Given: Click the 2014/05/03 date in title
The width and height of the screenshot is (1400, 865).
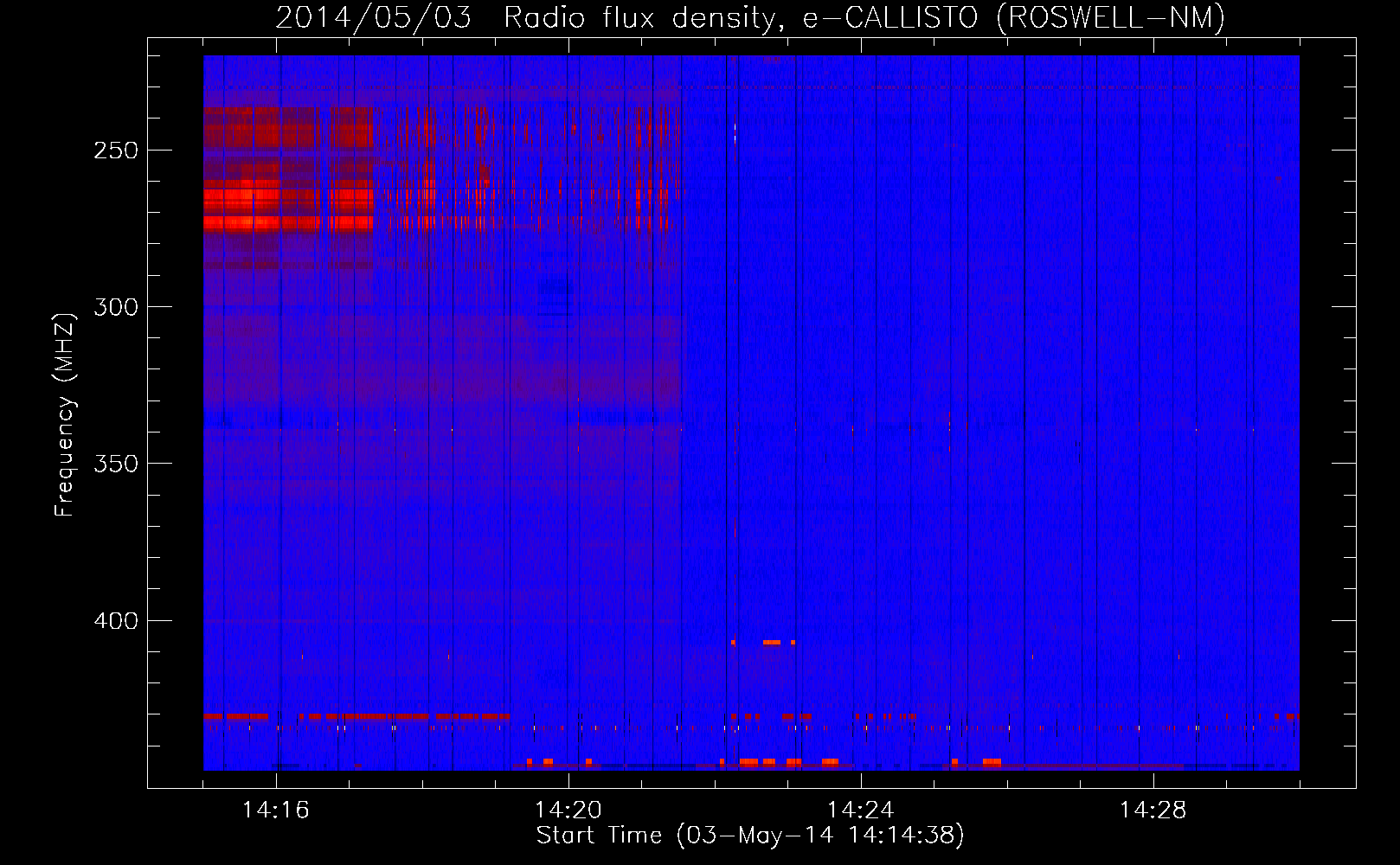Looking at the screenshot, I should point(374,17).
